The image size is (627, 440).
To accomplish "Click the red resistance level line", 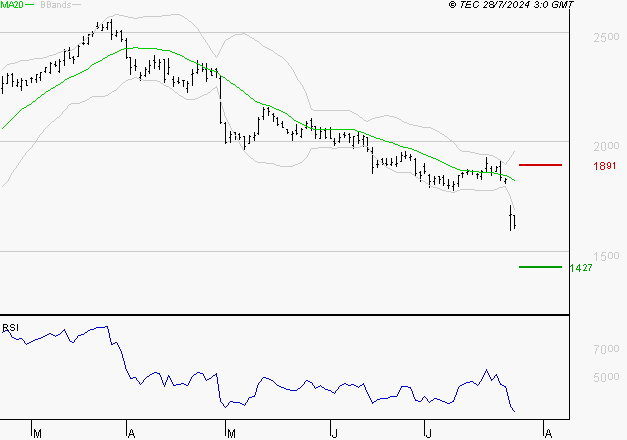I will pyautogui.click(x=540, y=165).
